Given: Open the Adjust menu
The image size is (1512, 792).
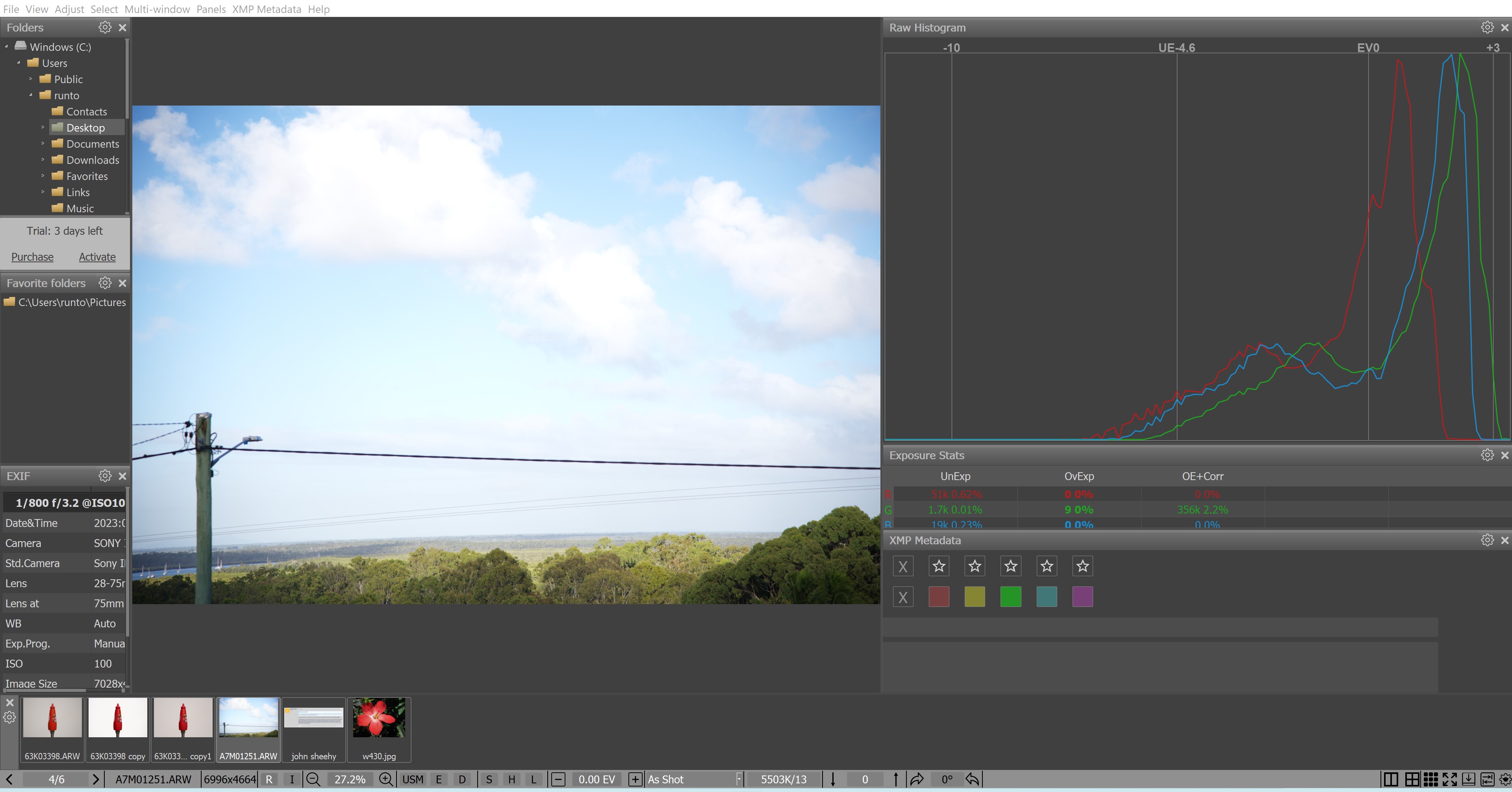Looking at the screenshot, I should (69, 9).
